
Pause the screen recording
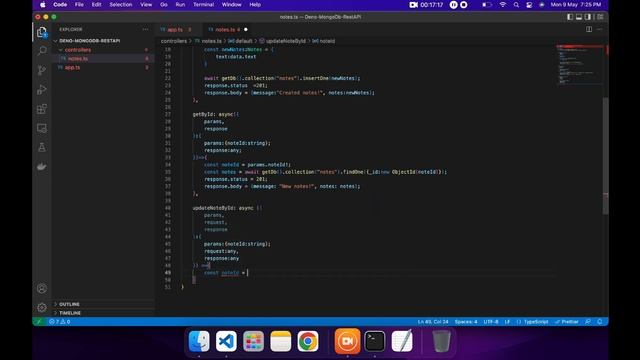coord(453,4)
